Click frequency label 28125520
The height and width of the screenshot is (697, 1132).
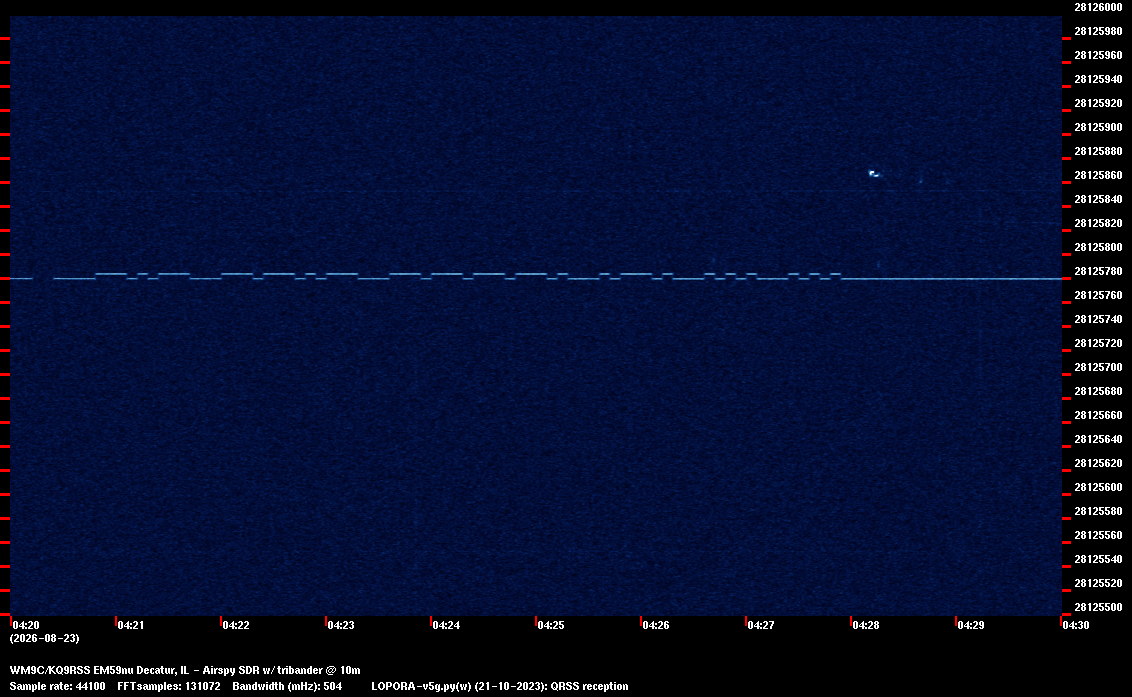[x=1098, y=583]
